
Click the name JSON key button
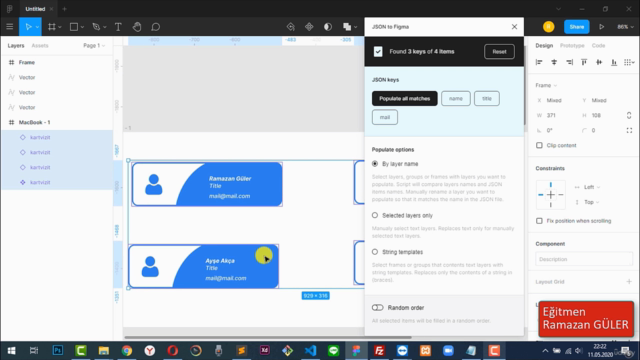click(456, 98)
